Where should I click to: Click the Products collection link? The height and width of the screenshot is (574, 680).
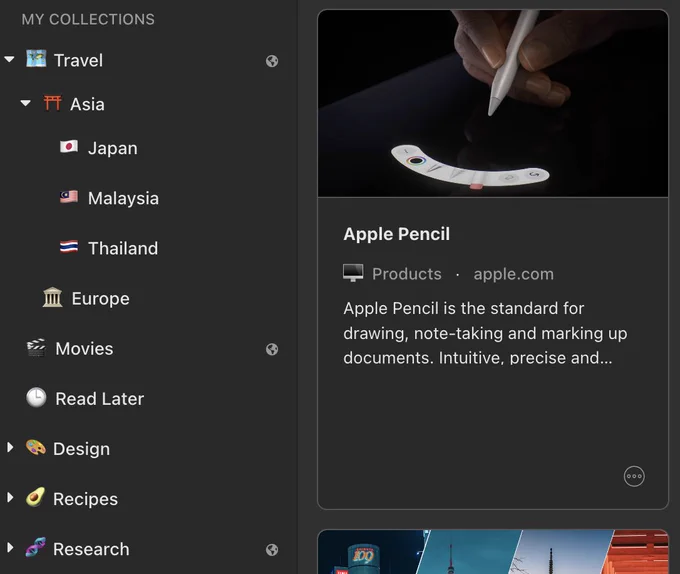(407, 274)
